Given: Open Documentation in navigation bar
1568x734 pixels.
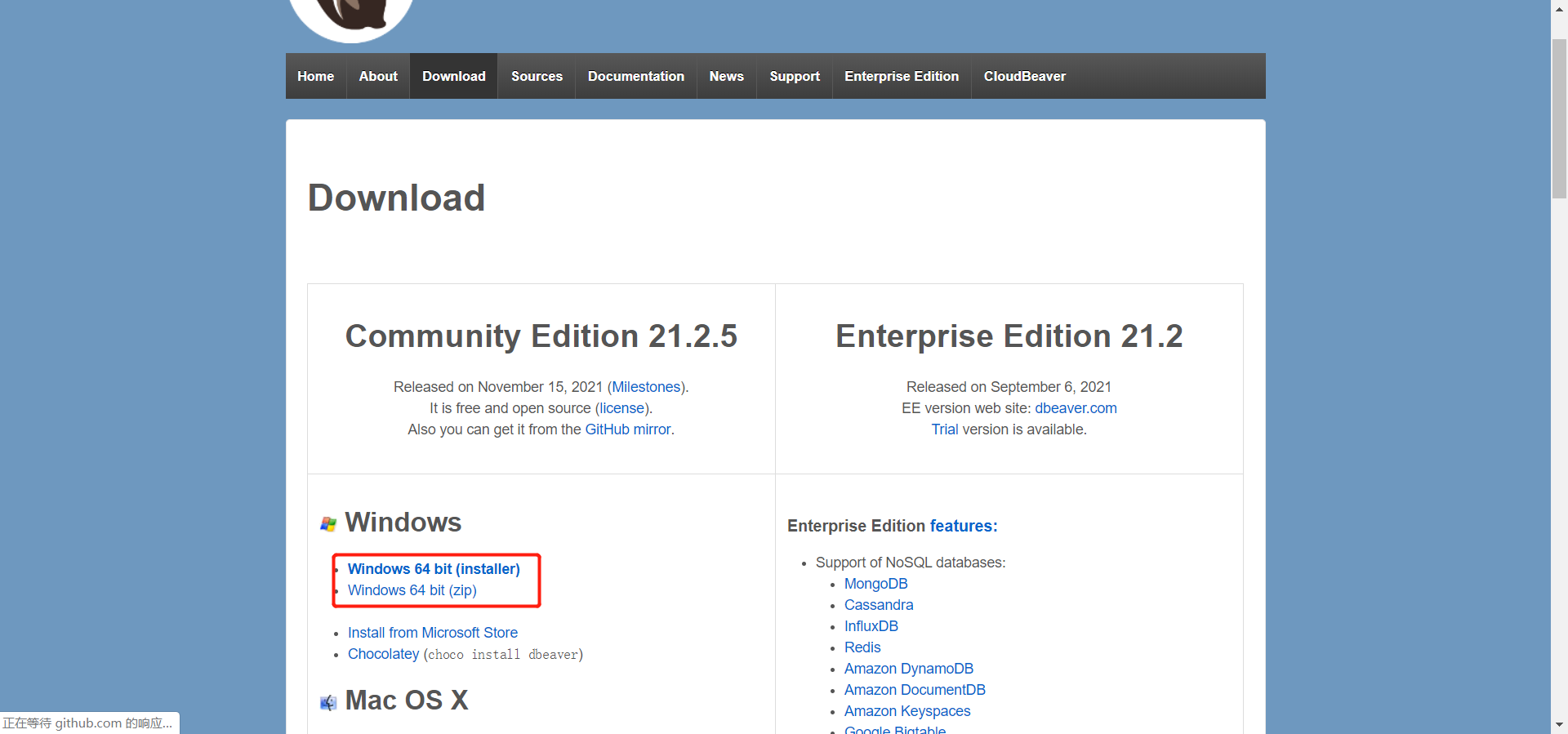Looking at the screenshot, I should point(636,76).
